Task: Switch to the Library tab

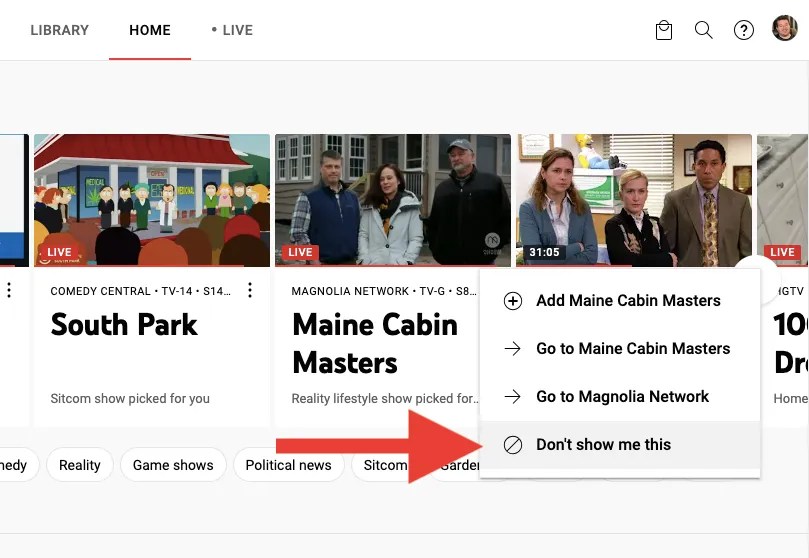Action: tap(59, 30)
